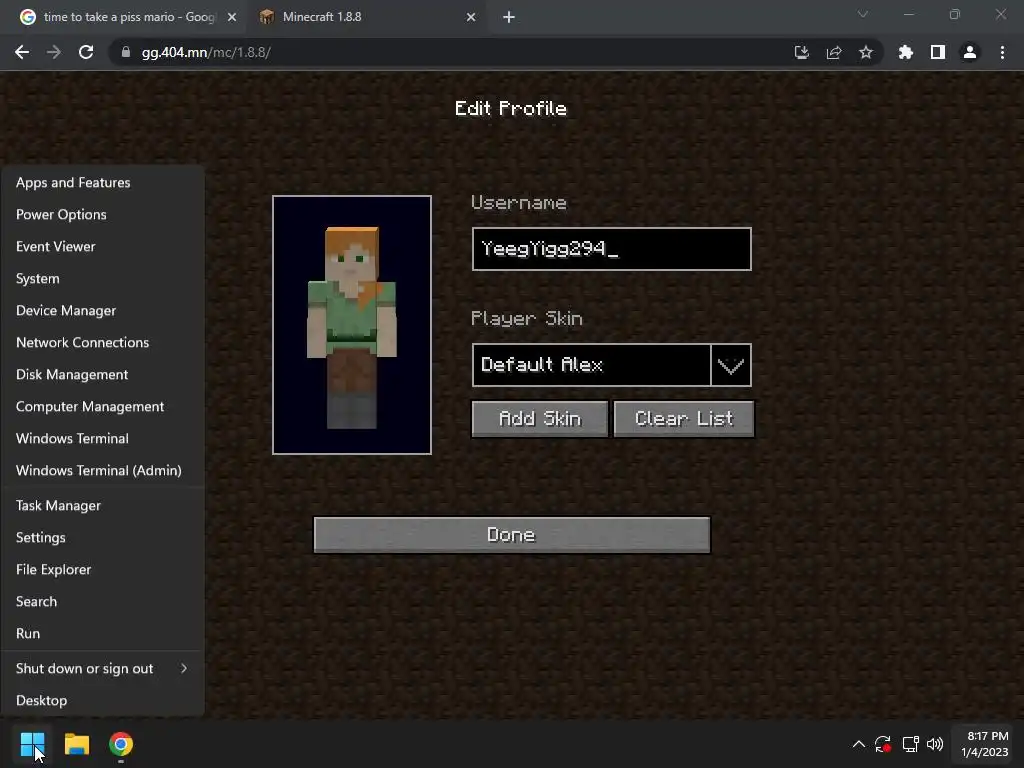Open Event Viewer
The height and width of the screenshot is (768, 1024).
[103, 246]
